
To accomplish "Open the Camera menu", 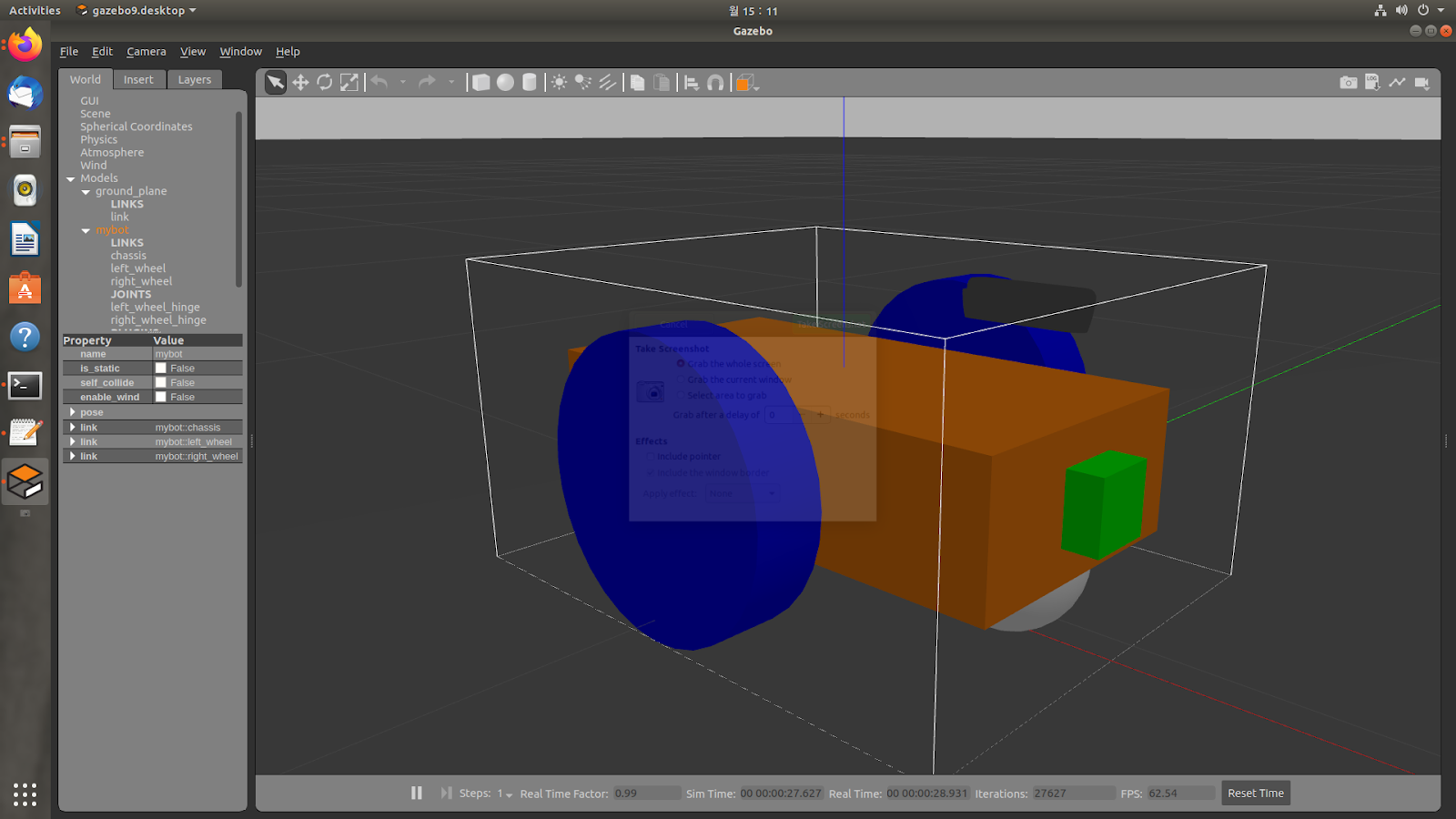I will click(x=147, y=52).
